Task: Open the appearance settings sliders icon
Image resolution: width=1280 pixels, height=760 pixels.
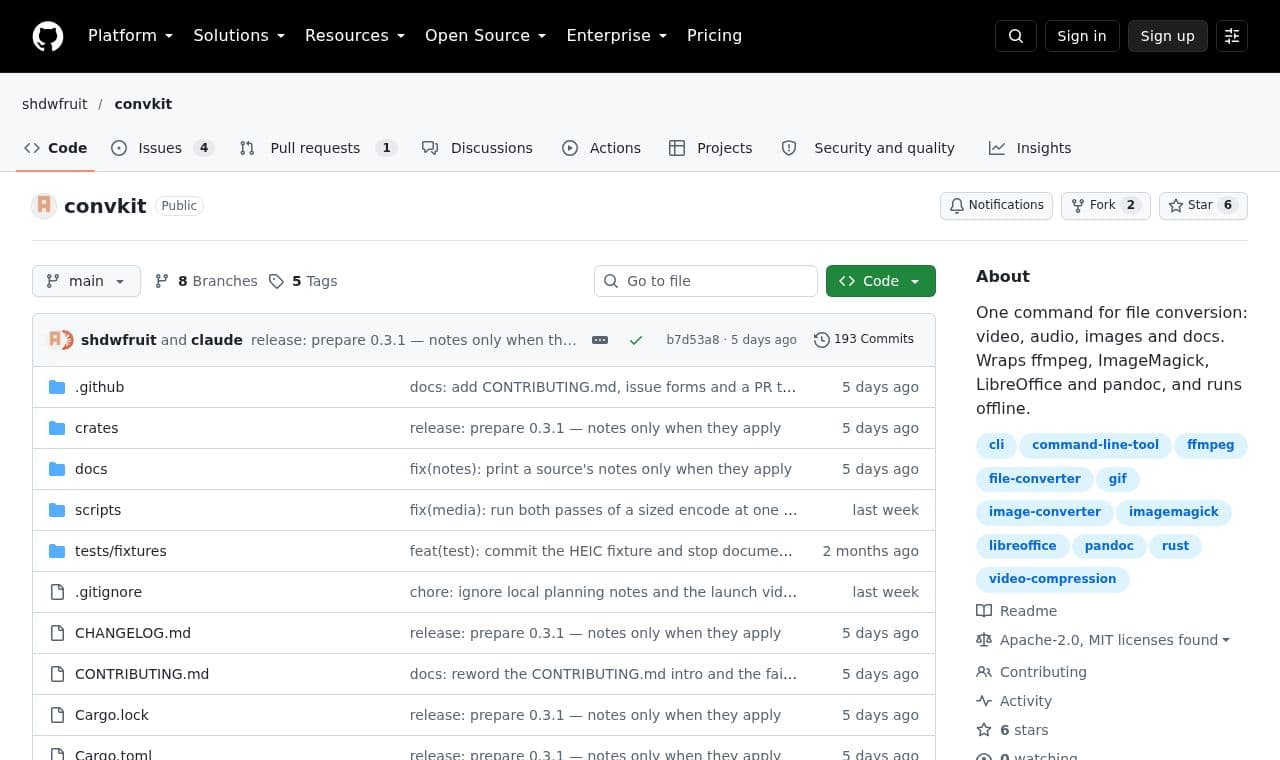Action: tap(1232, 36)
